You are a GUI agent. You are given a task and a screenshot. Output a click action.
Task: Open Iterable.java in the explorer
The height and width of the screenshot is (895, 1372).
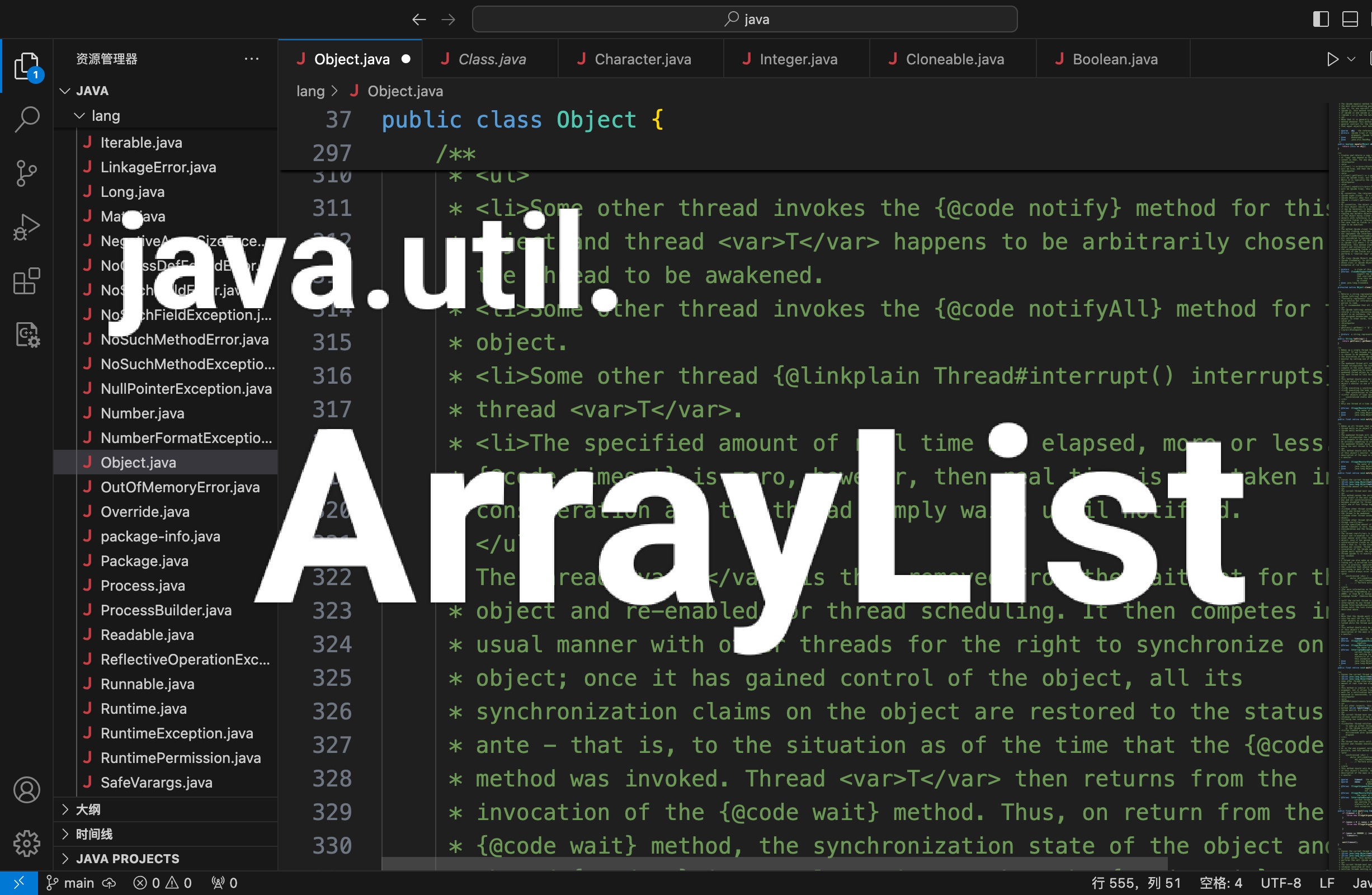click(166, 143)
